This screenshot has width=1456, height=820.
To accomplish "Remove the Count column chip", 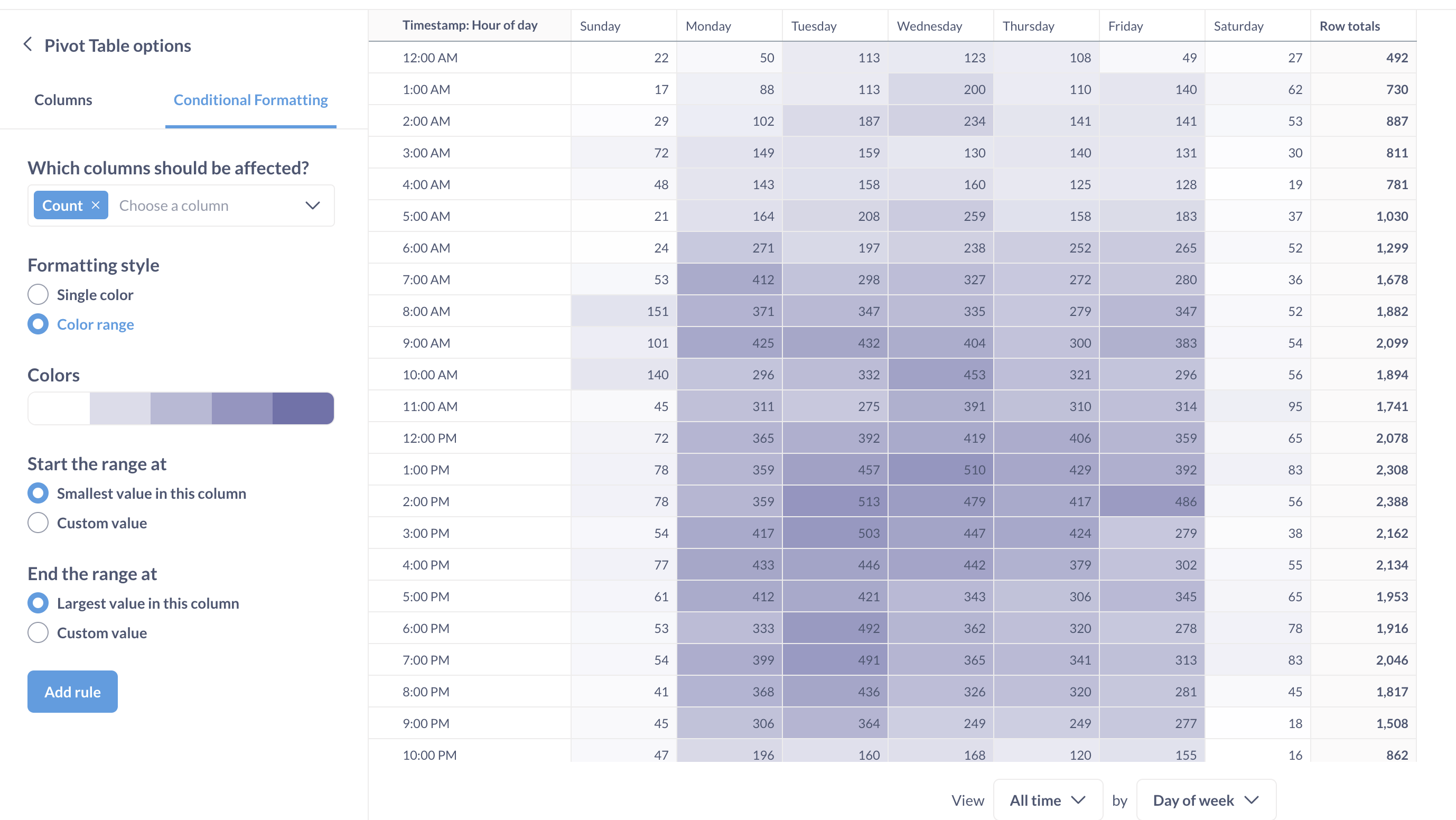I will pos(95,205).
